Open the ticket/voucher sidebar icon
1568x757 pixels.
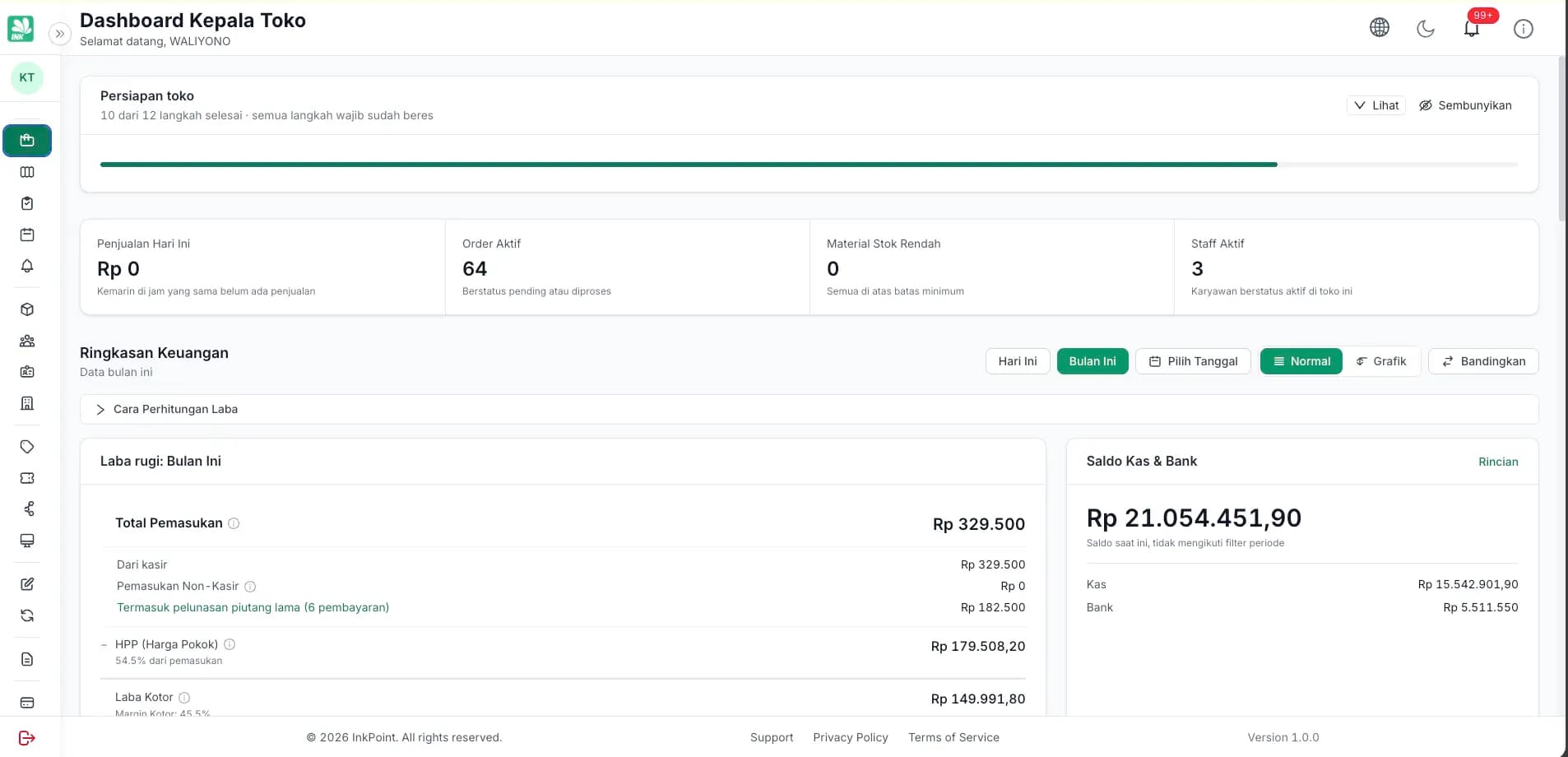pos(27,478)
